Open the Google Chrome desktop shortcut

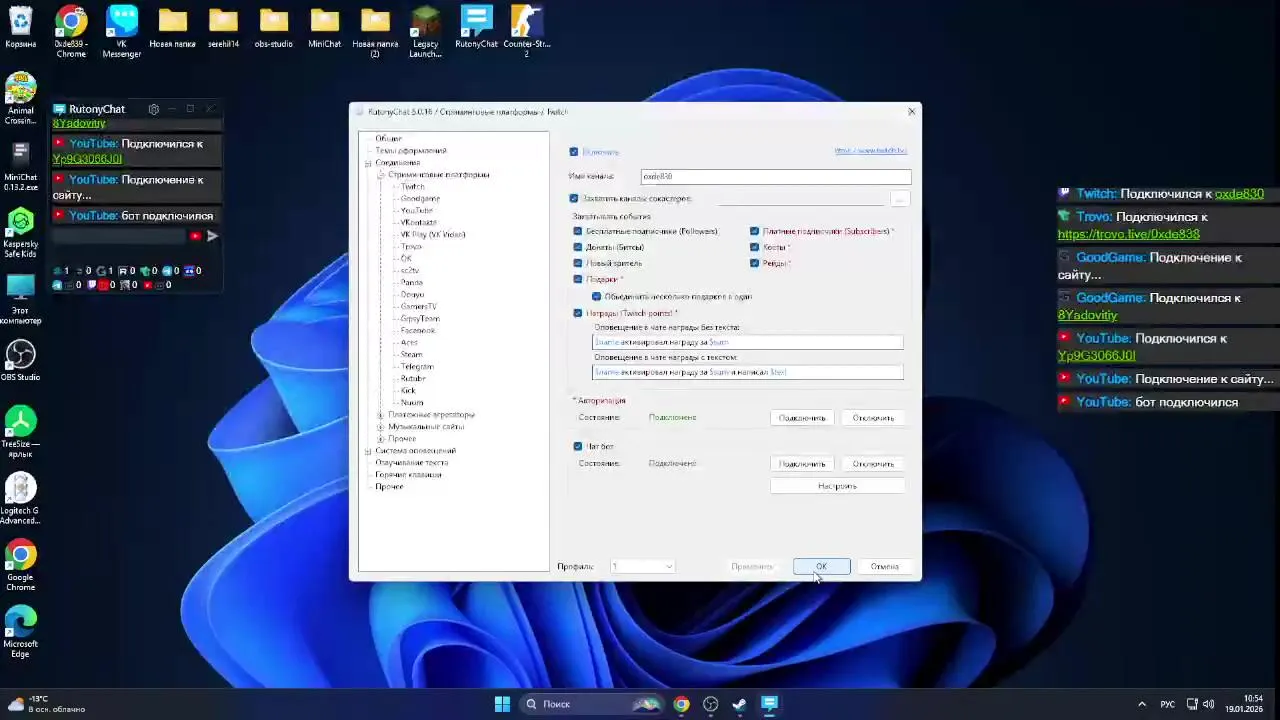pyautogui.click(x=20, y=566)
